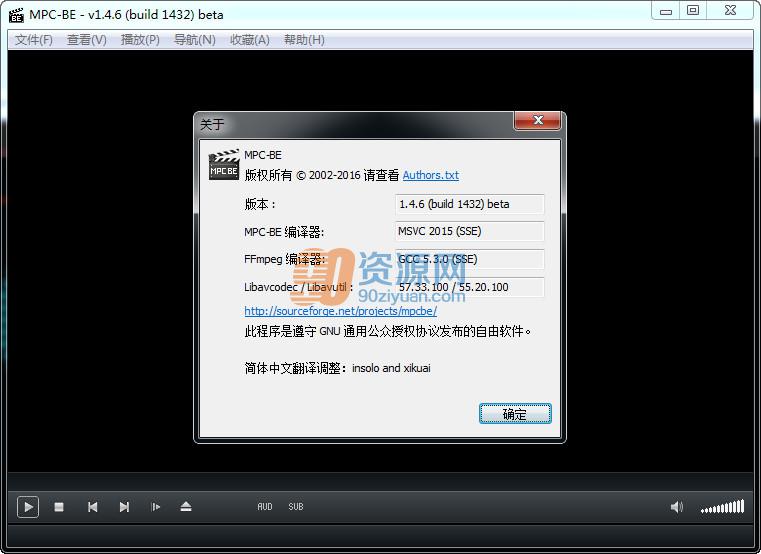Click the GCC 5.3.0 (SSE) field

tap(469, 259)
